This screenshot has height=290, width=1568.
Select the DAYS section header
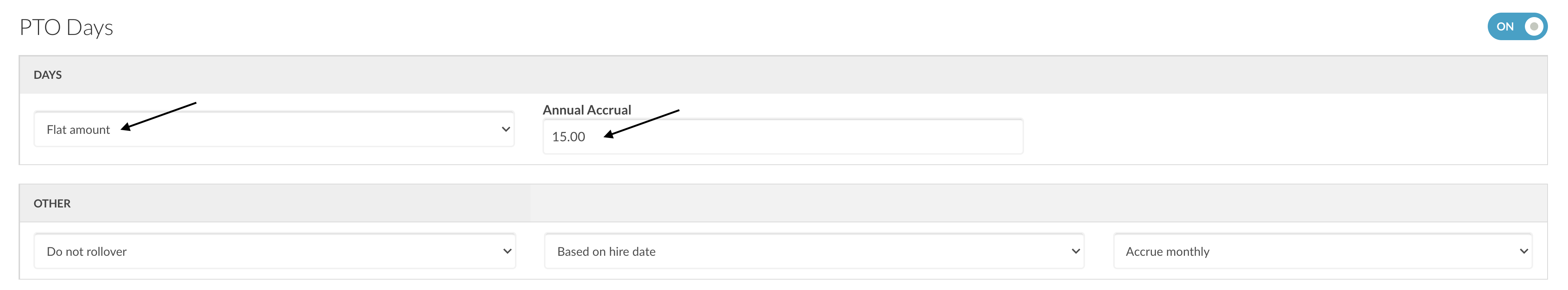point(48,75)
